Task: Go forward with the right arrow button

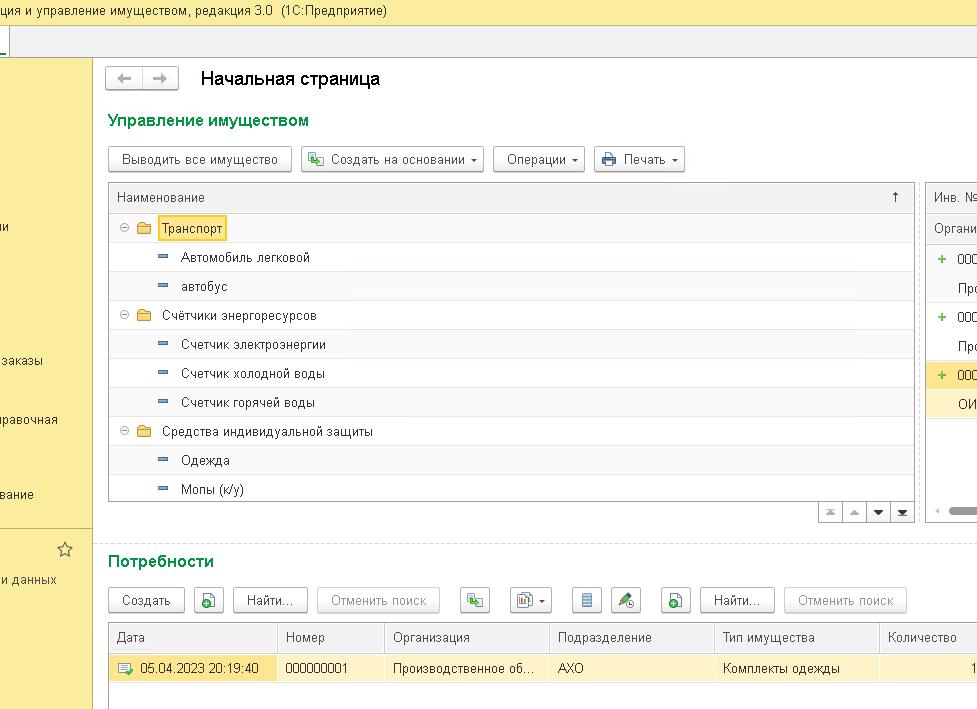Action: [x=160, y=79]
